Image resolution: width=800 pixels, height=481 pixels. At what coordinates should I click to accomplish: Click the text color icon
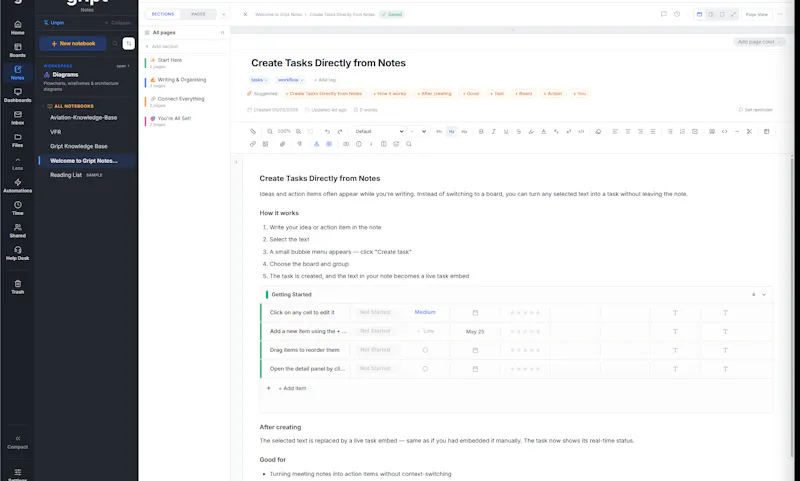[x=543, y=132]
